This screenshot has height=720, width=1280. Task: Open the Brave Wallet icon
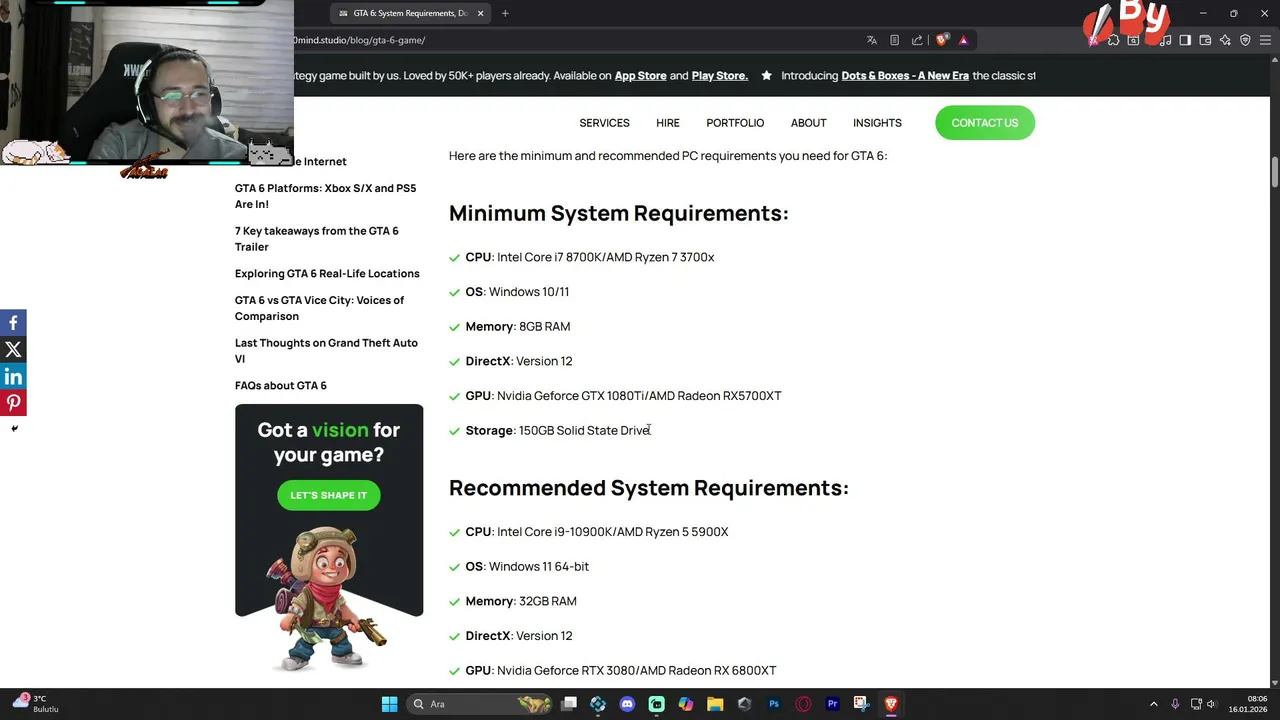click(1205, 40)
